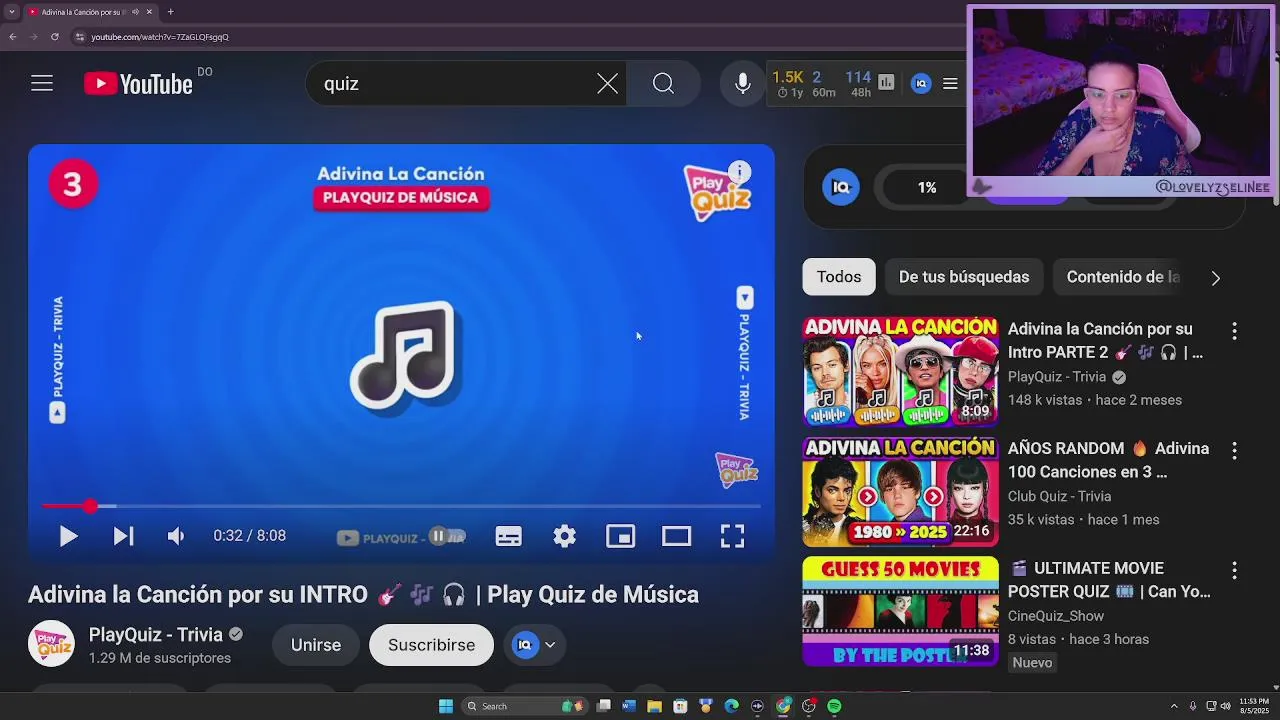Select the De tus búsquedas chip

pyautogui.click(x=963, y=277)
